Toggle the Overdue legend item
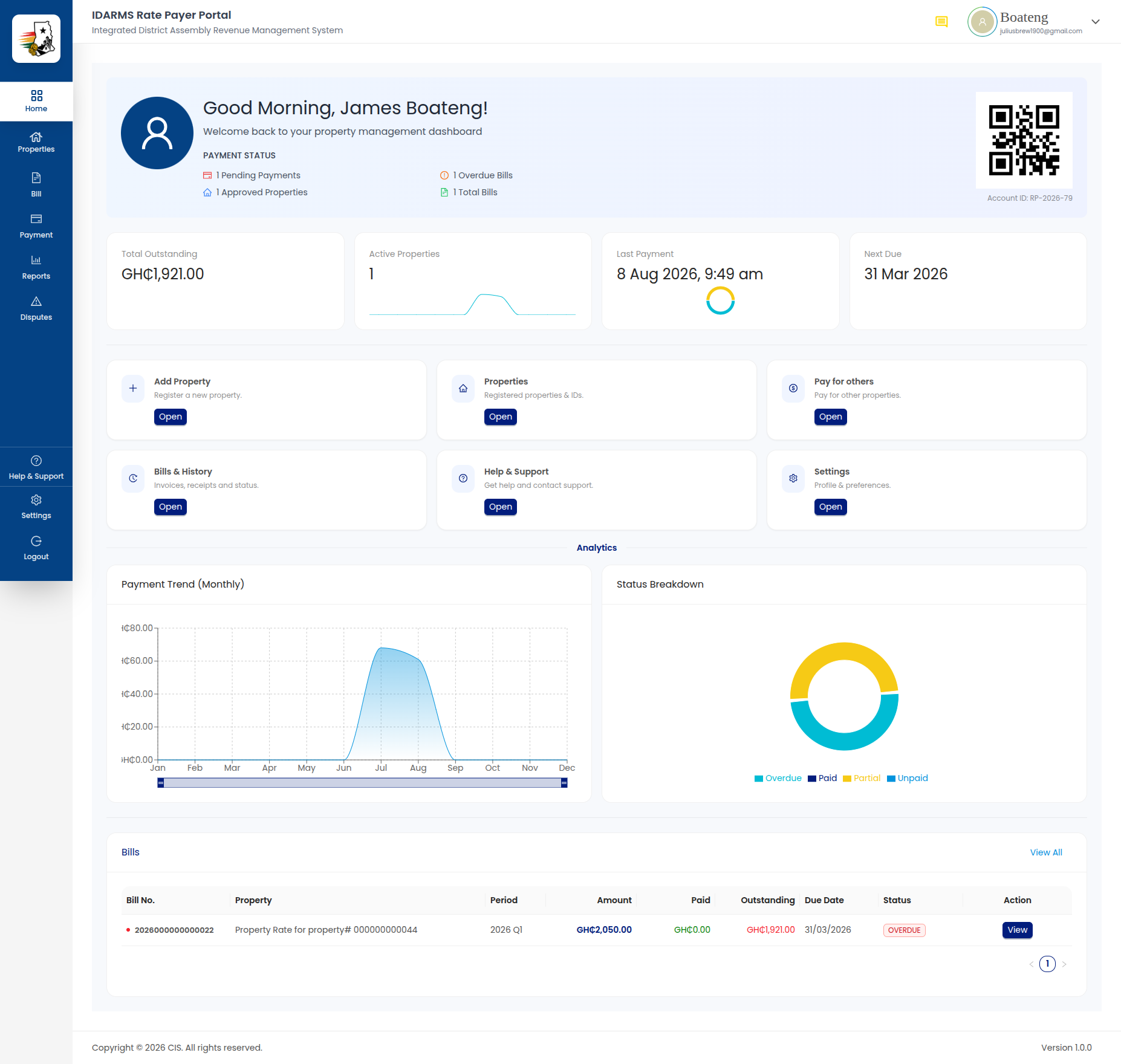 click(778, 778)
